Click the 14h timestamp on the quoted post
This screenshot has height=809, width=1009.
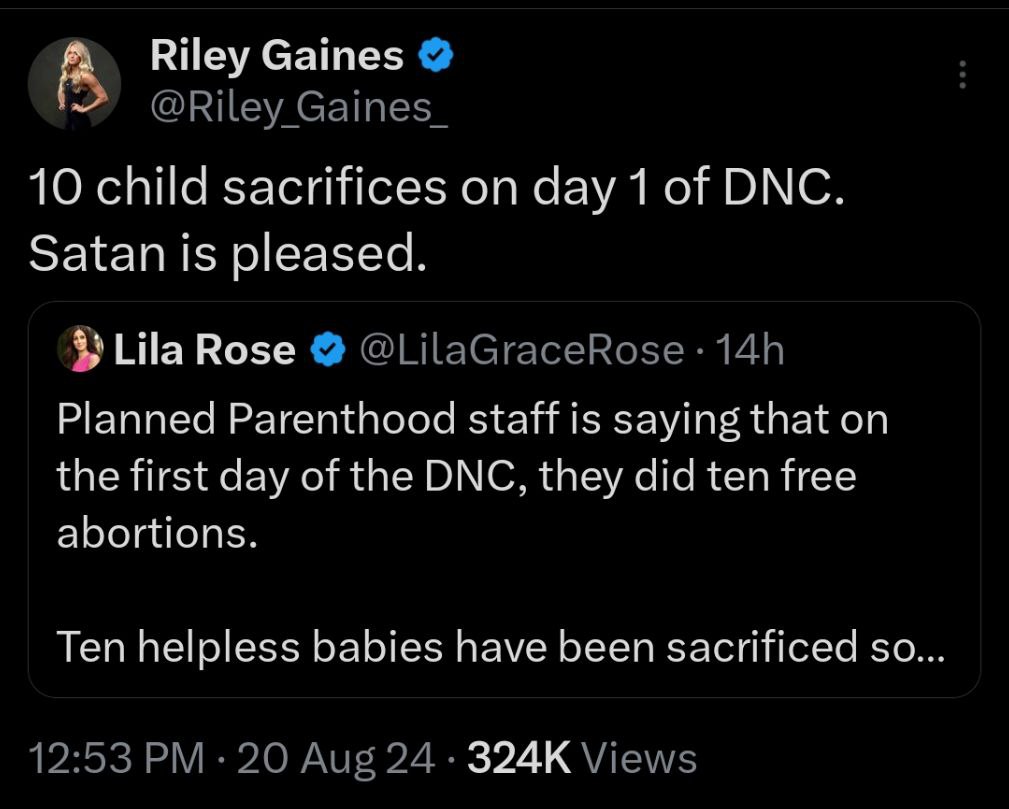(x=750, y=349)
